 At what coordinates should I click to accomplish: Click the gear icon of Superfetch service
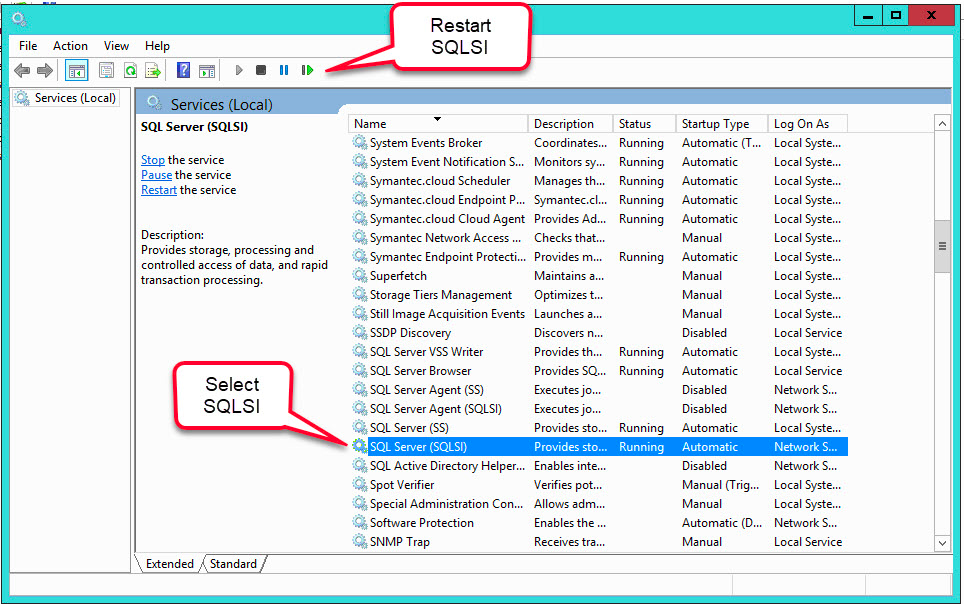pyautogui.click(x=360, y=276)
